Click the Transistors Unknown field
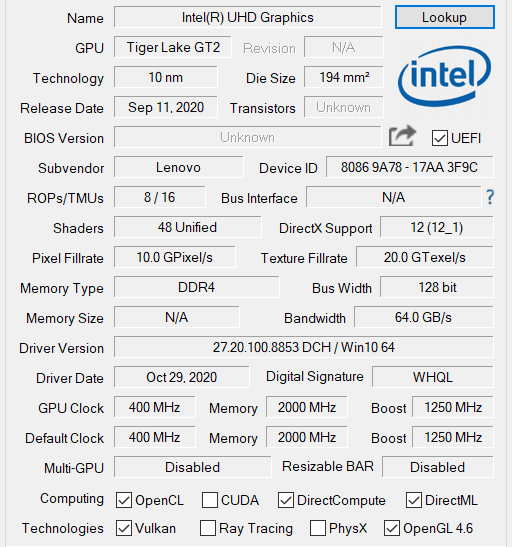Image resolution: width=512 pixels, height=547 pixels. click(344, 107)
